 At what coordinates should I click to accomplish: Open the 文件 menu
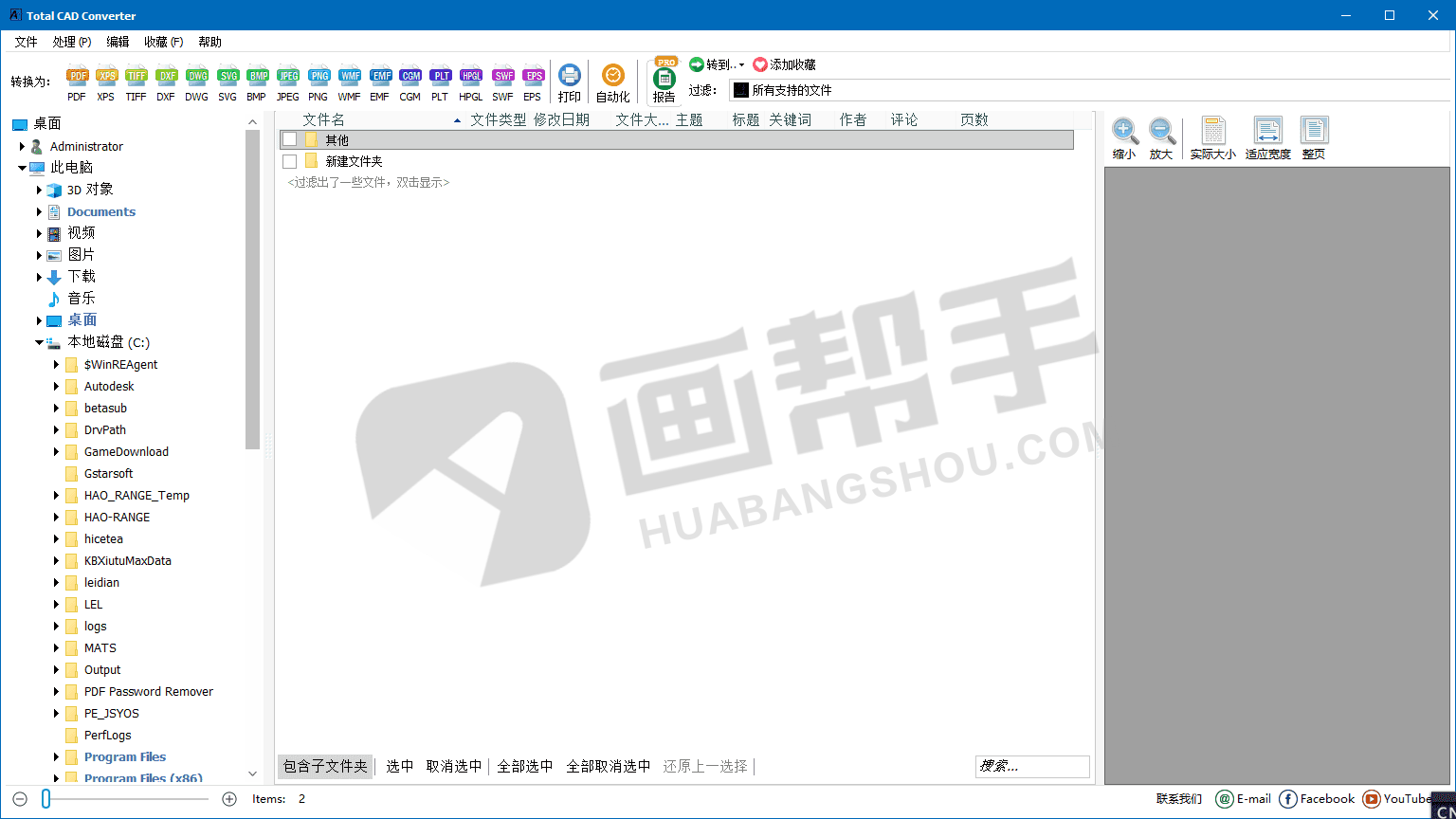tap(26, 42)
